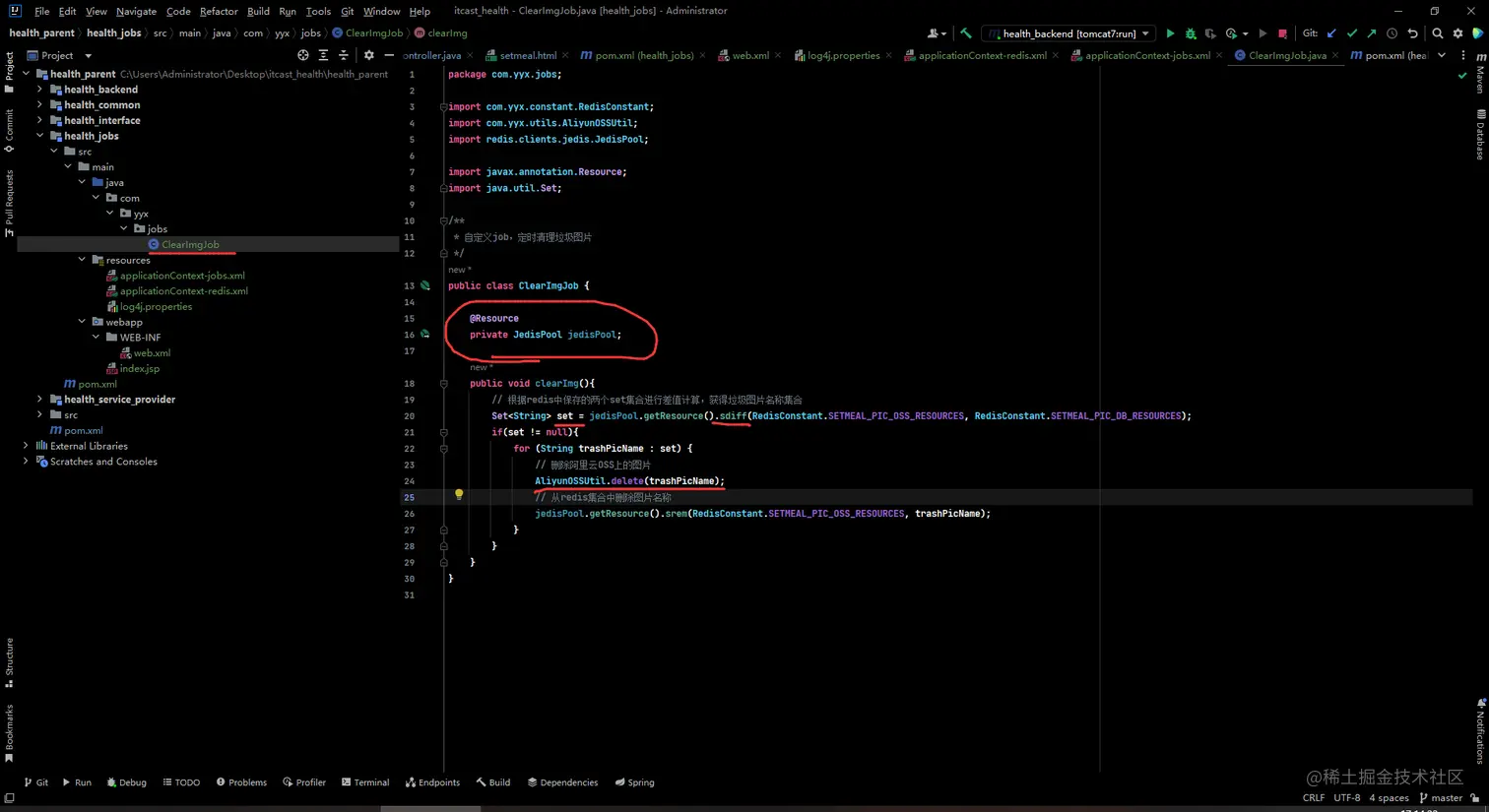
Task: Rollback changes with undo arrow
Action: (x=1412, y=33)
